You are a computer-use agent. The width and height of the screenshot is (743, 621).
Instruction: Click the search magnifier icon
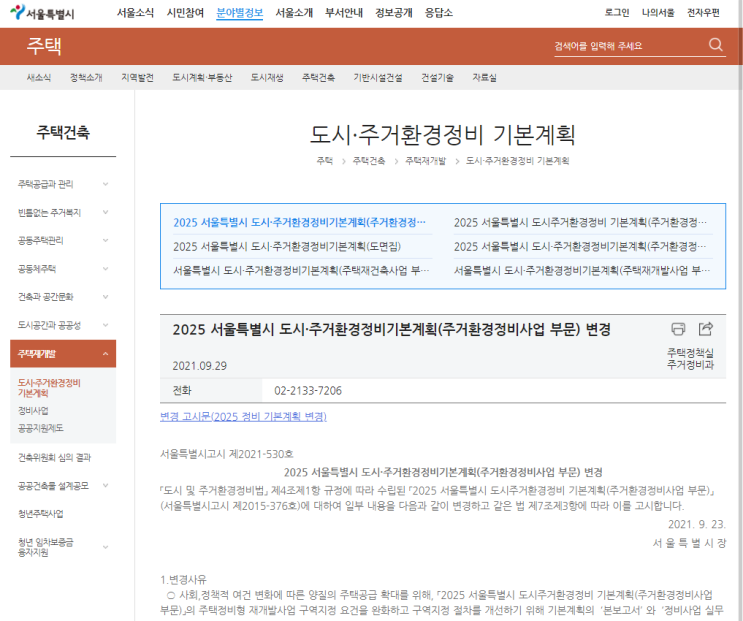point(716,45)
